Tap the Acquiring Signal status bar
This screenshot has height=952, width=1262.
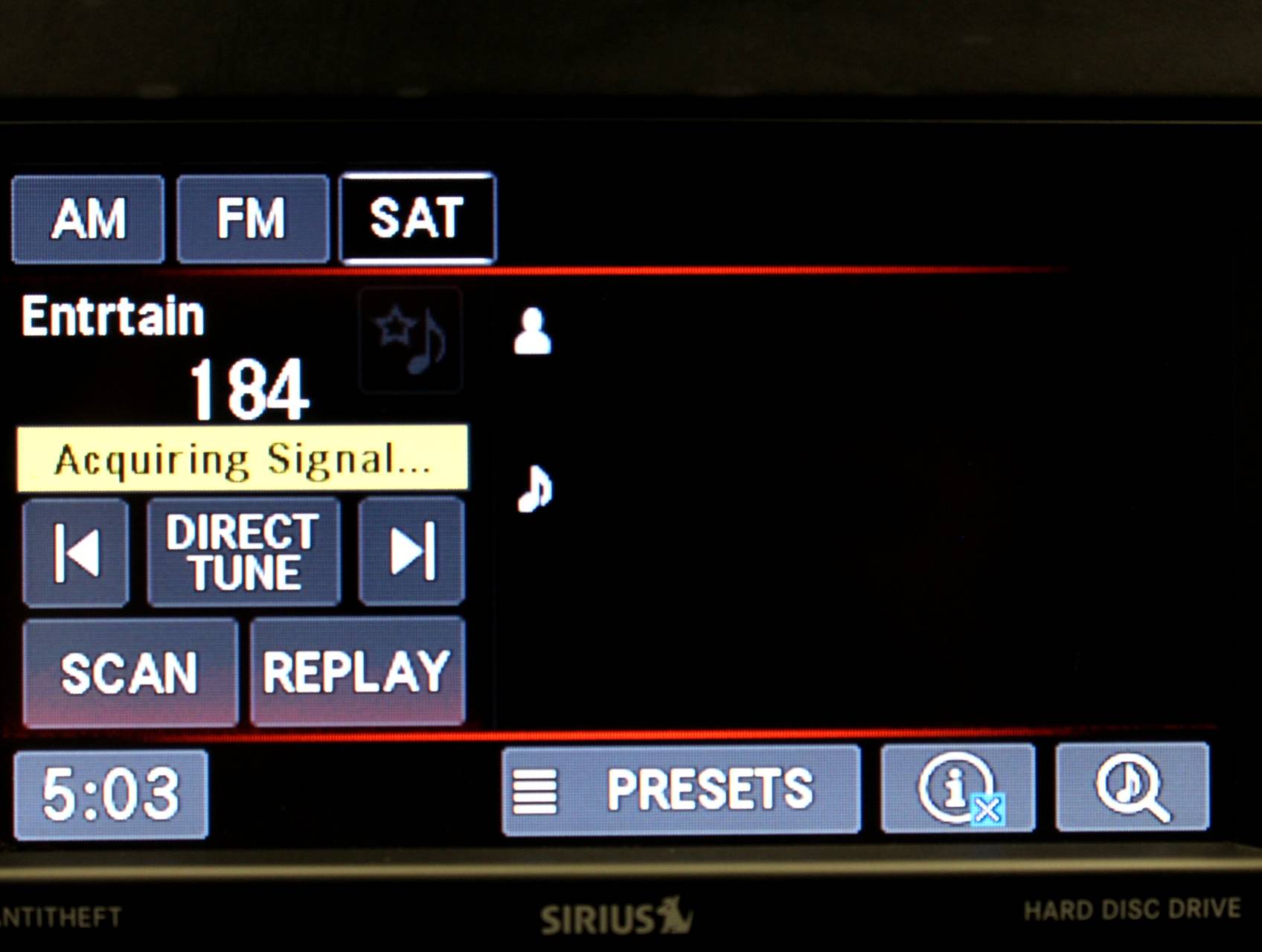point(243,458)
